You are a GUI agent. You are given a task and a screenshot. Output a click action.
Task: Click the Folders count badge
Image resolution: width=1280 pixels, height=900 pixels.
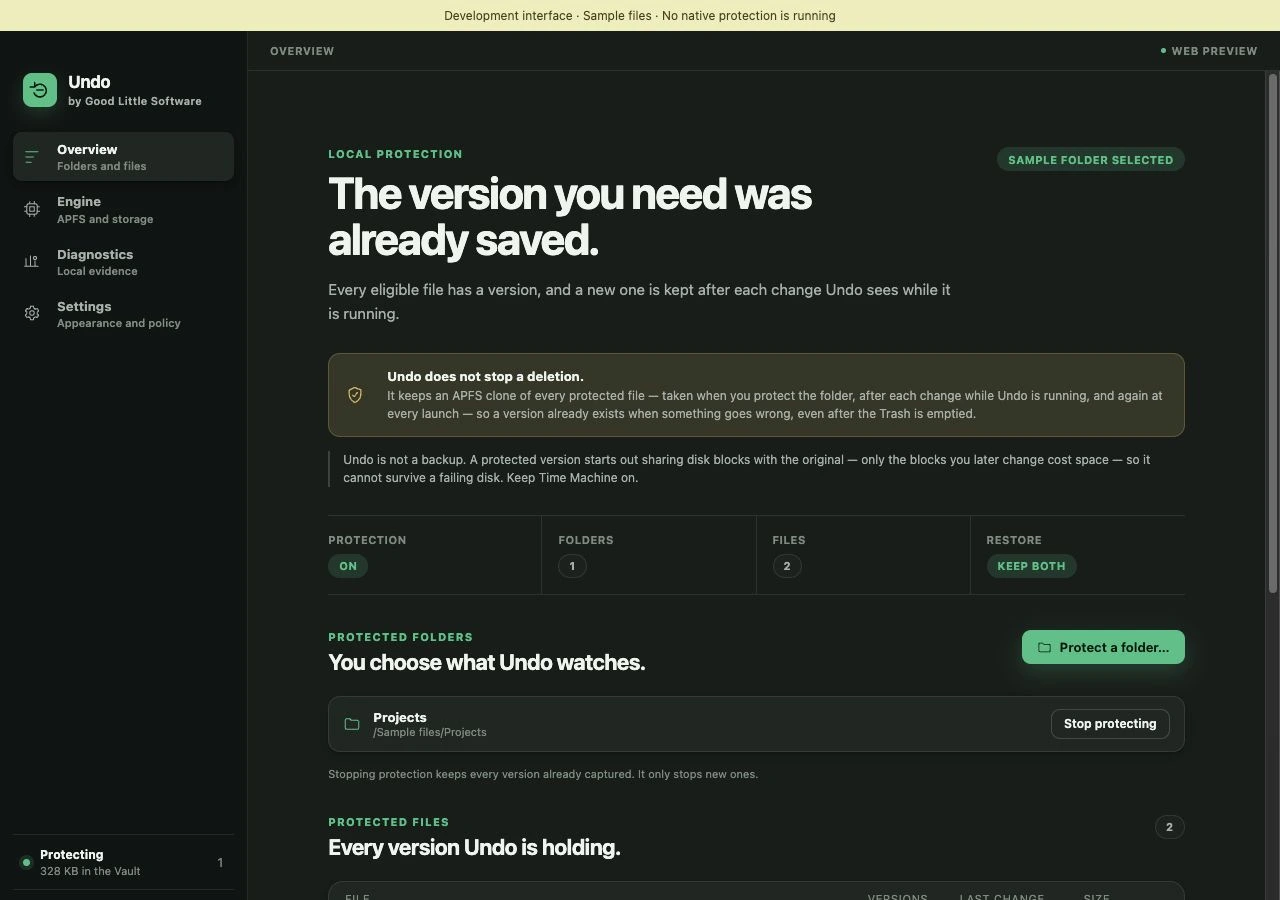572,566
